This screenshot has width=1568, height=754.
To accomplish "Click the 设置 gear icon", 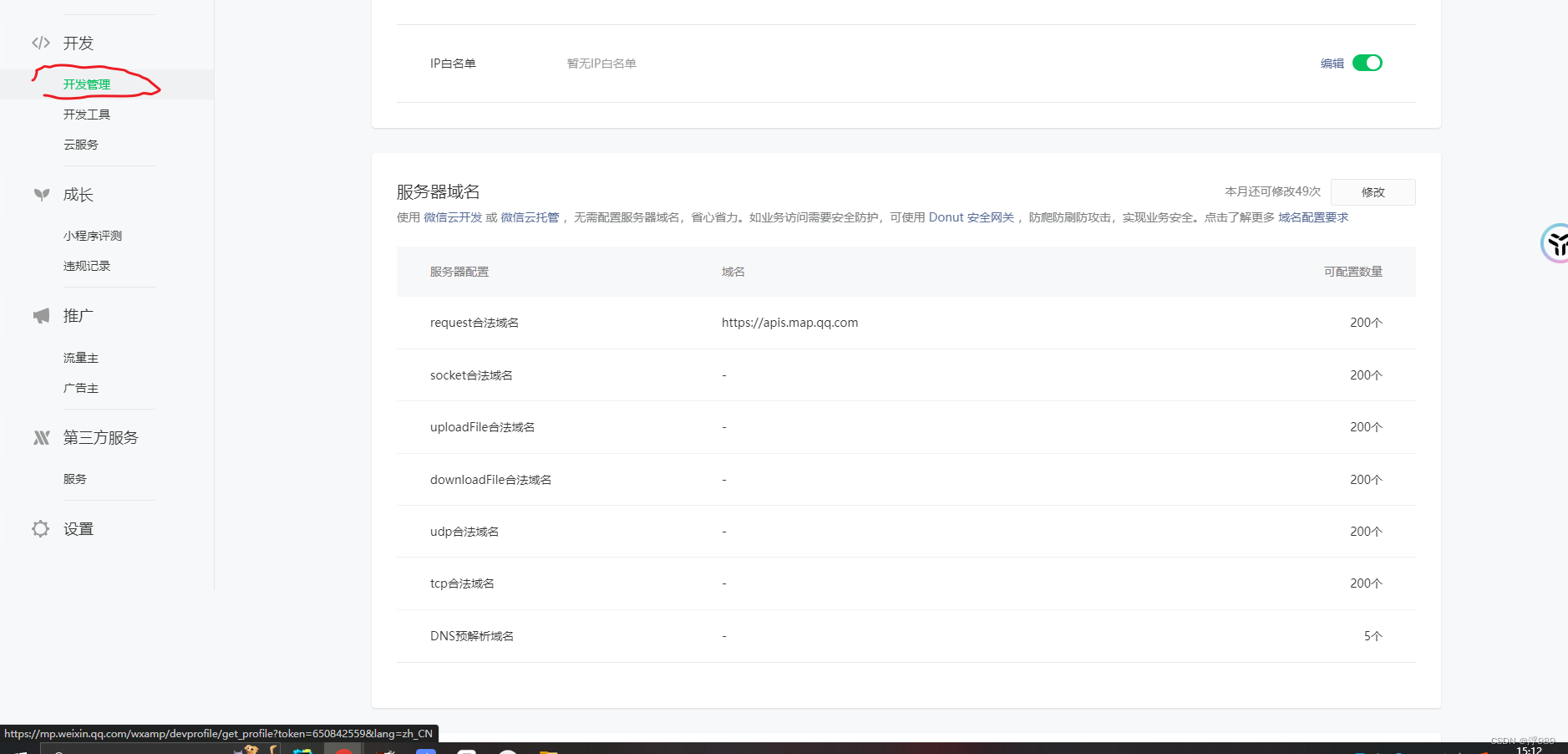I will tap(41, 529).
